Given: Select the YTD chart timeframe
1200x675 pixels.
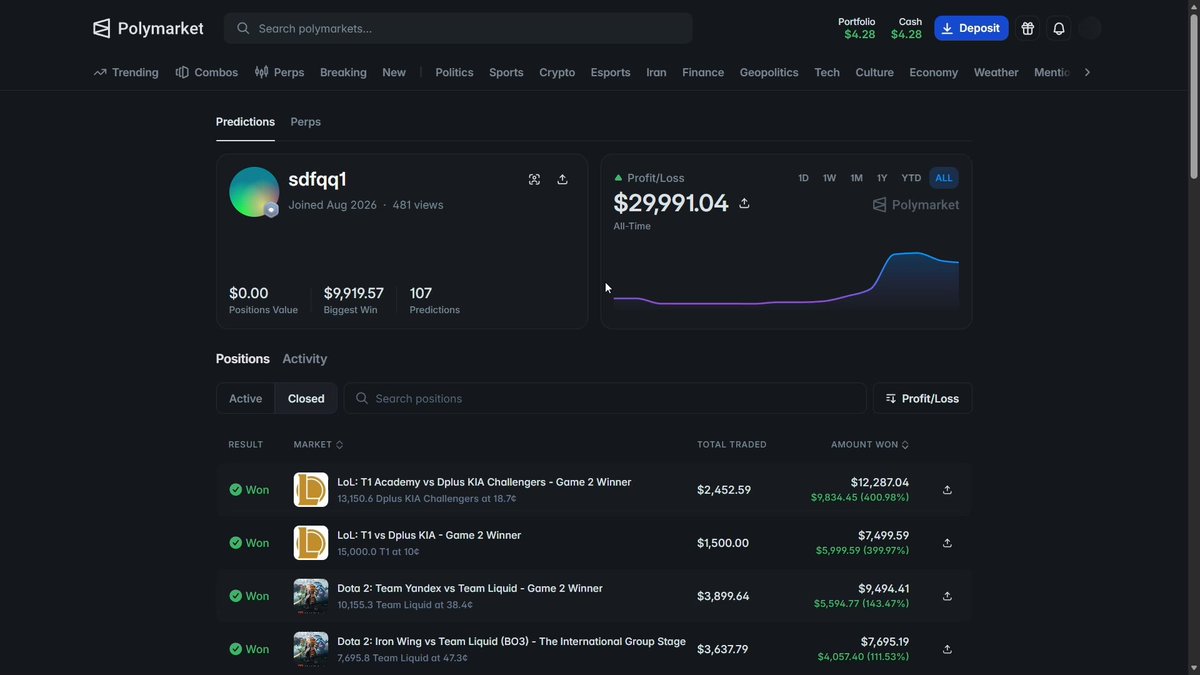Looking at the screenshot, I should click(x=911, y=178).
